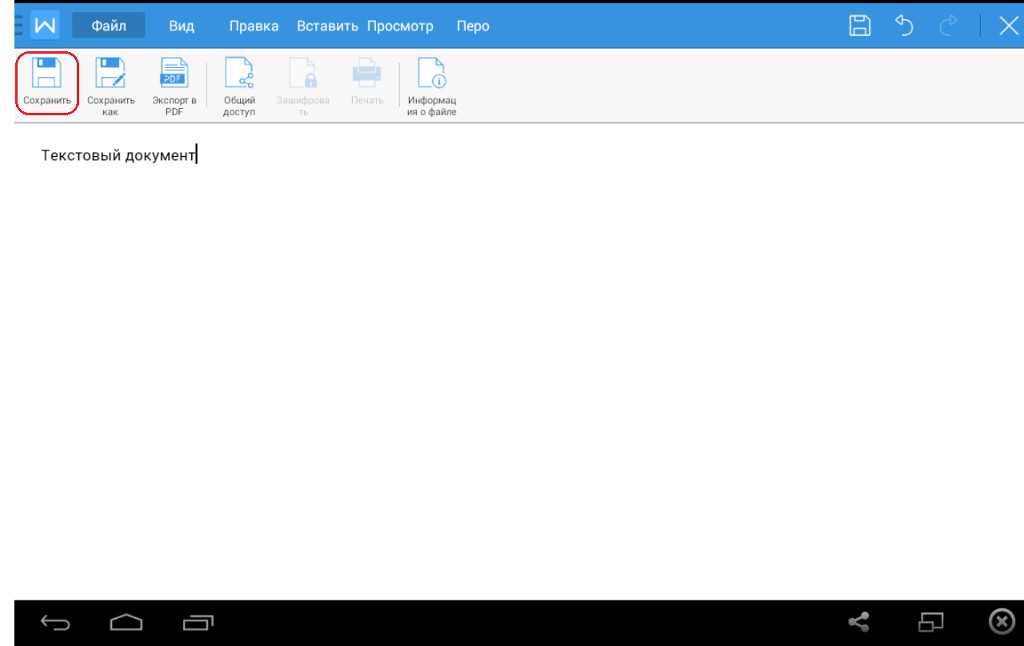Switch to the Просмотр tab
Viewport: 1024px width, 646px height.
coord(400,26)
